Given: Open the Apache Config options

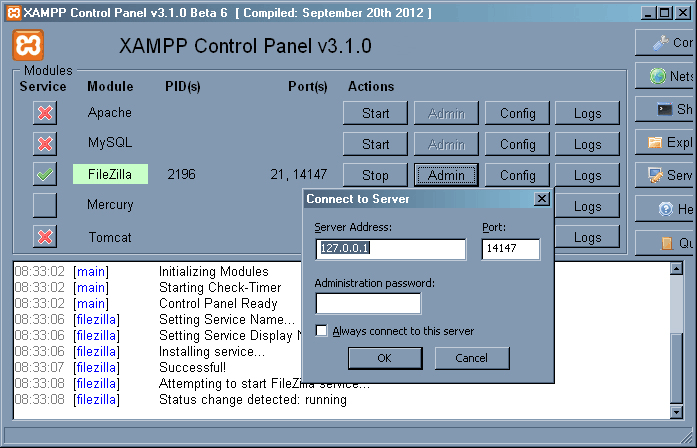Looking at the screenshot, I should point(518,113).
